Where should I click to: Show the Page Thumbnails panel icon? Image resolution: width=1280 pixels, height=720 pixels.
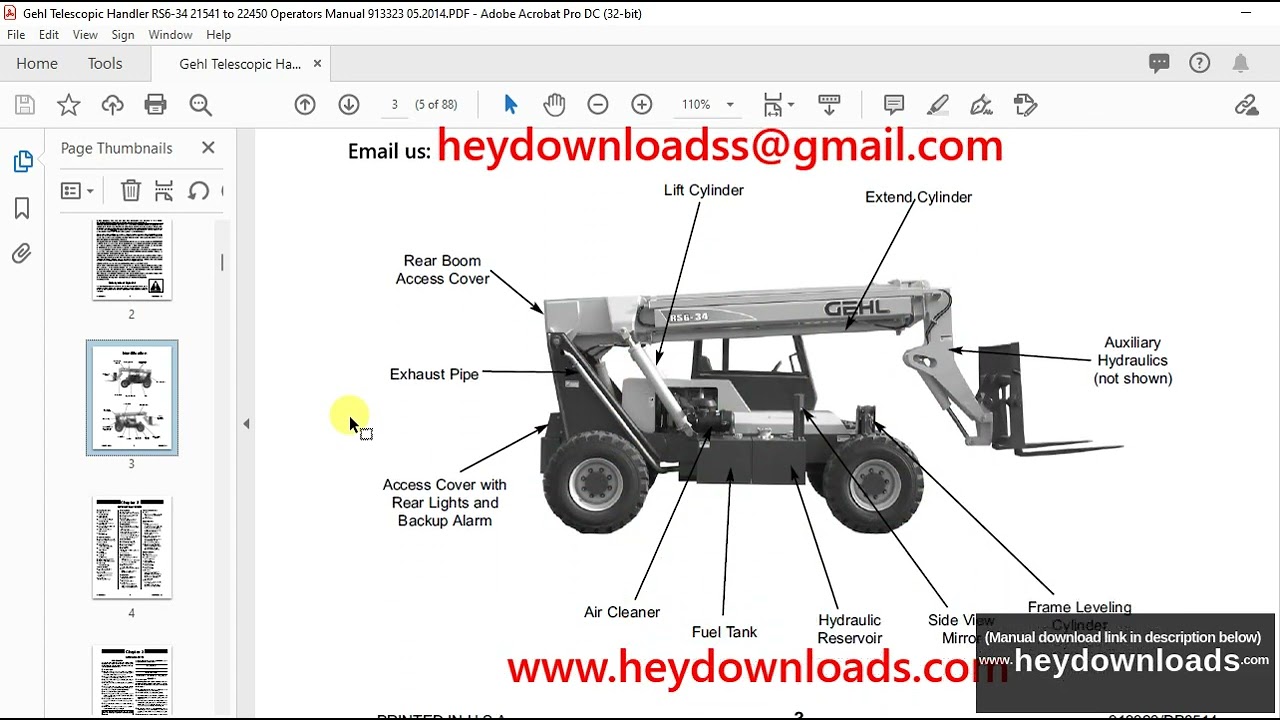pyautogui.click(x=22, y=161)
